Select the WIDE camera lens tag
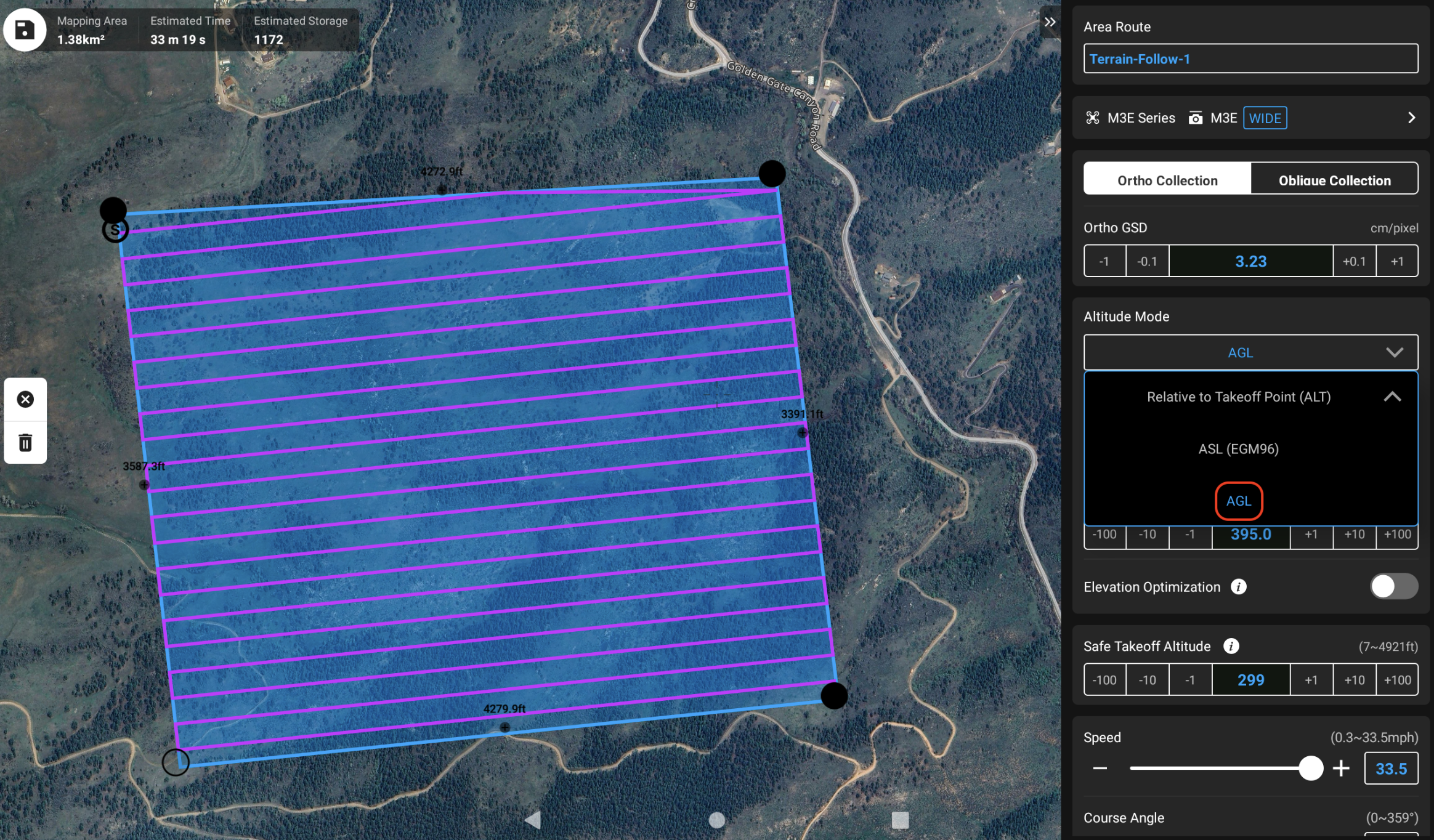The image size is (1434, 840). tap(1265, 118)
